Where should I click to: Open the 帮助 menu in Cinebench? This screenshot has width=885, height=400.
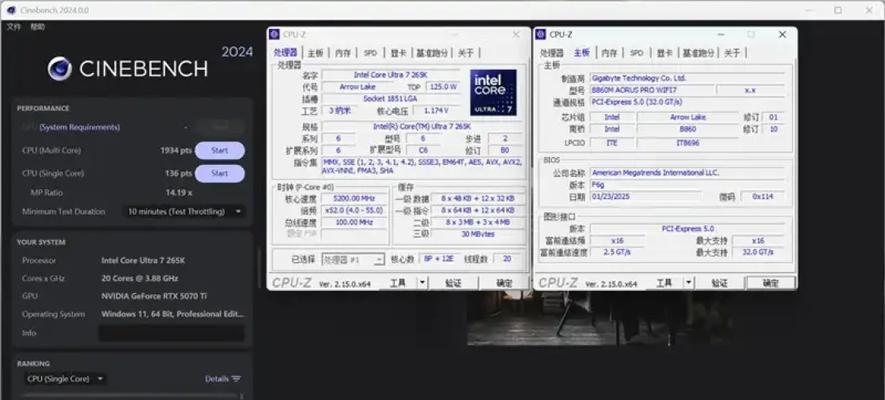point(38,27)
